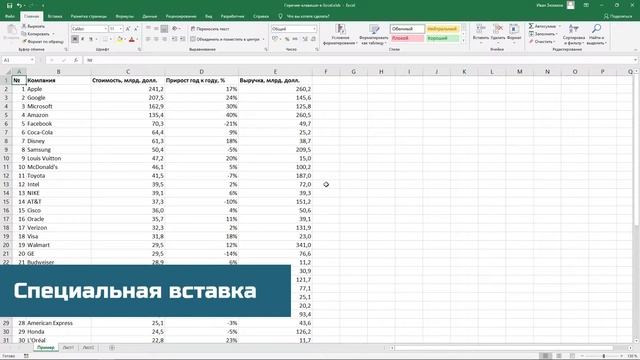640x360 pixels.
Task: Apply percent style to cells
Action: (287, 39)
